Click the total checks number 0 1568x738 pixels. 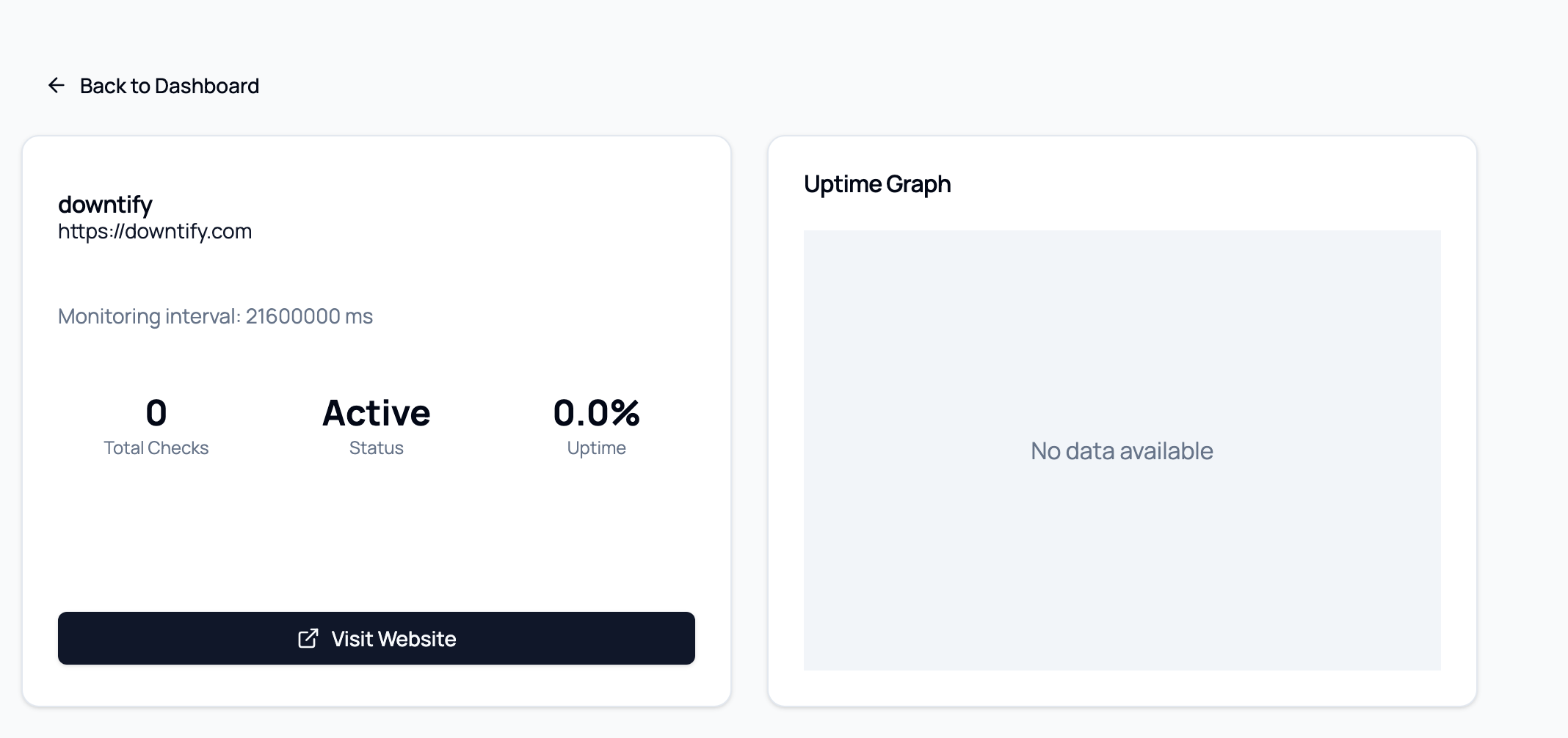pyautogui.click(x=156, y=413)
